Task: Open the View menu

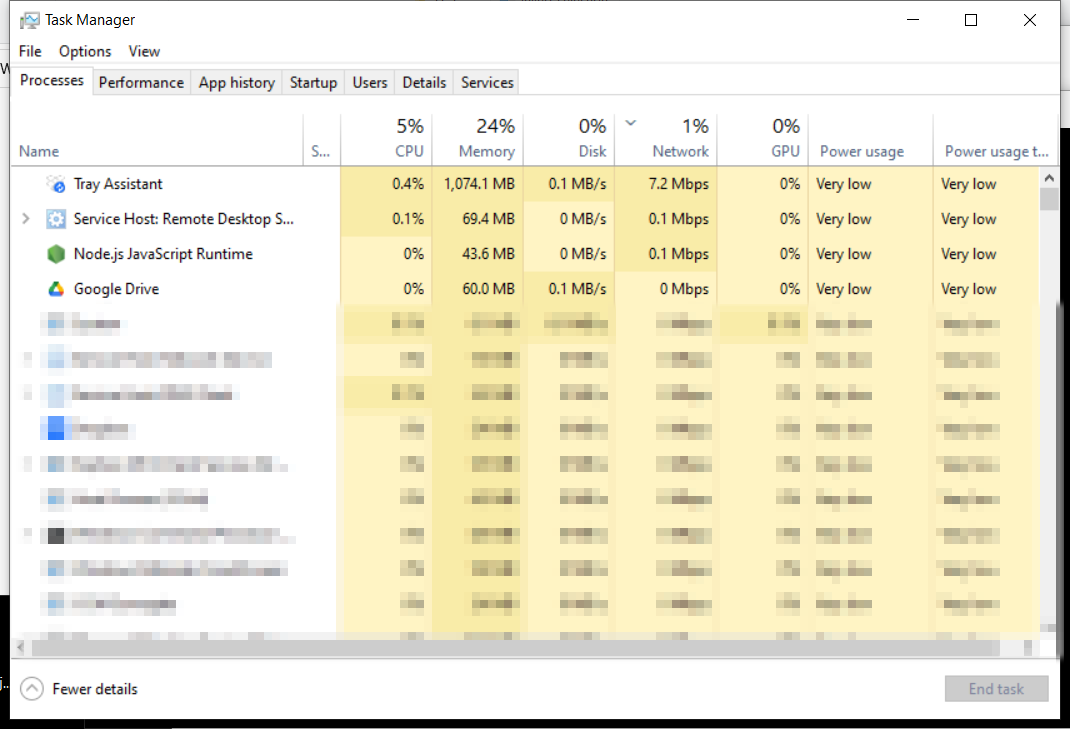Action: pyautogui.click(x=144, y=51)
